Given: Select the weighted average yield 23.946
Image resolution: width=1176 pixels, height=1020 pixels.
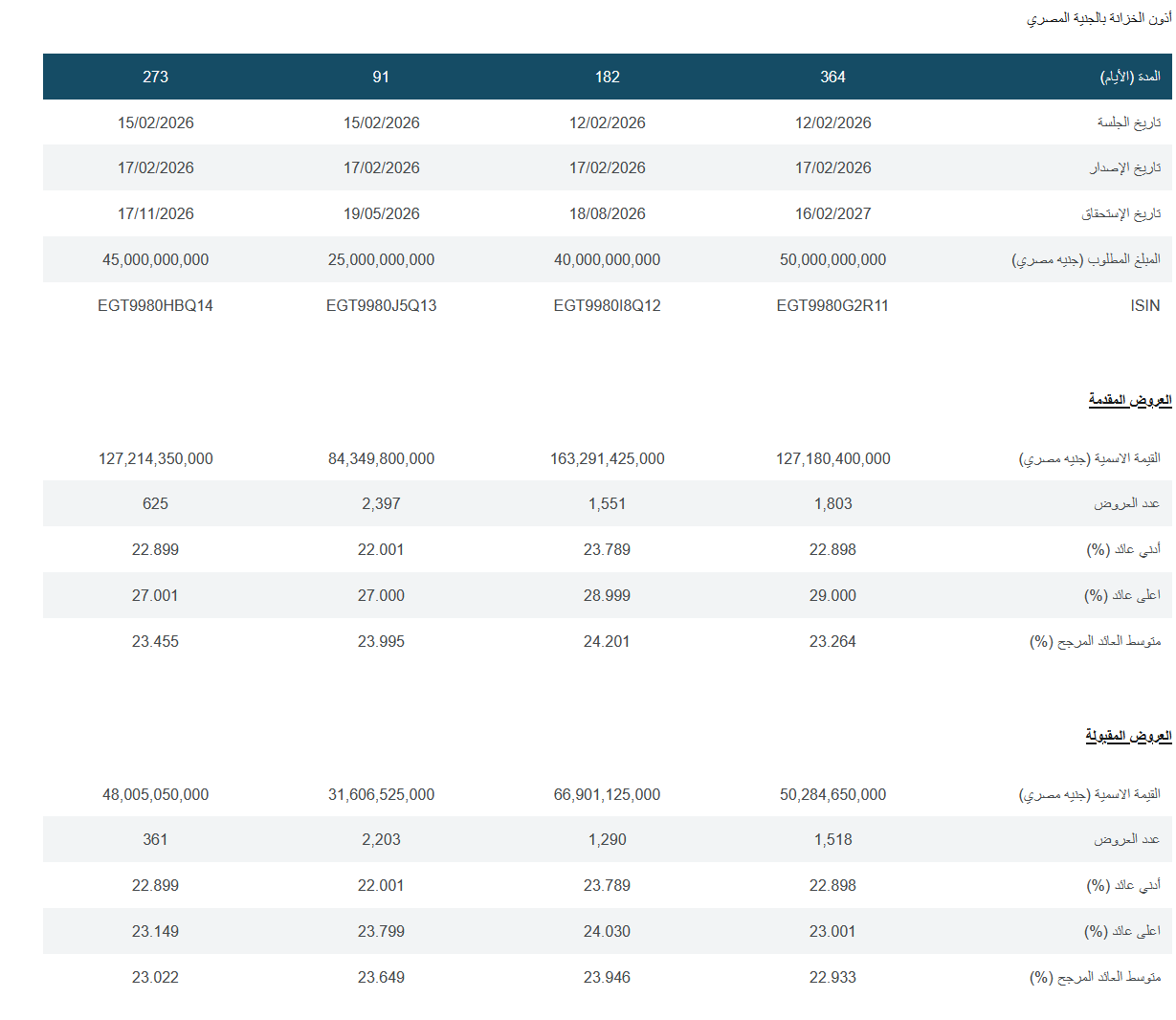Looking at the screenshot, I should pos(607,978).
